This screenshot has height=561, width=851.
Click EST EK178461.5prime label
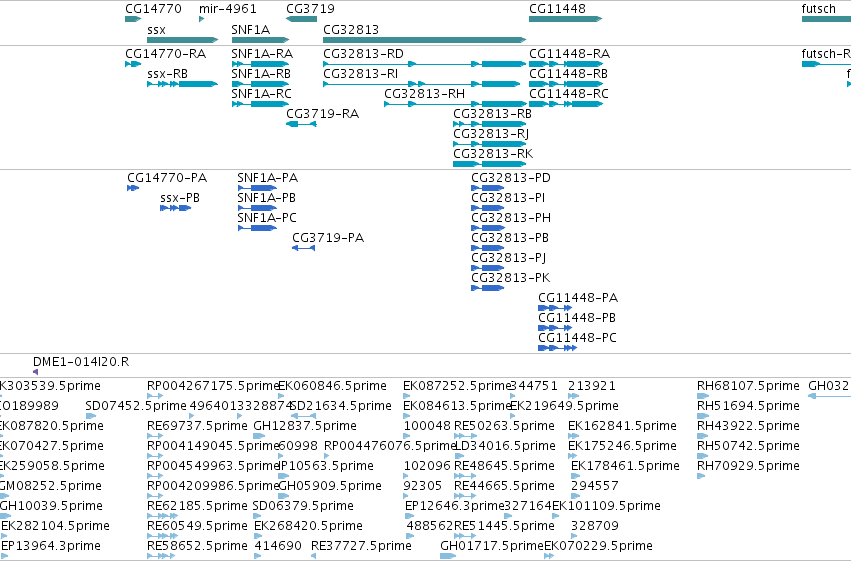click(x=625, y=466)
